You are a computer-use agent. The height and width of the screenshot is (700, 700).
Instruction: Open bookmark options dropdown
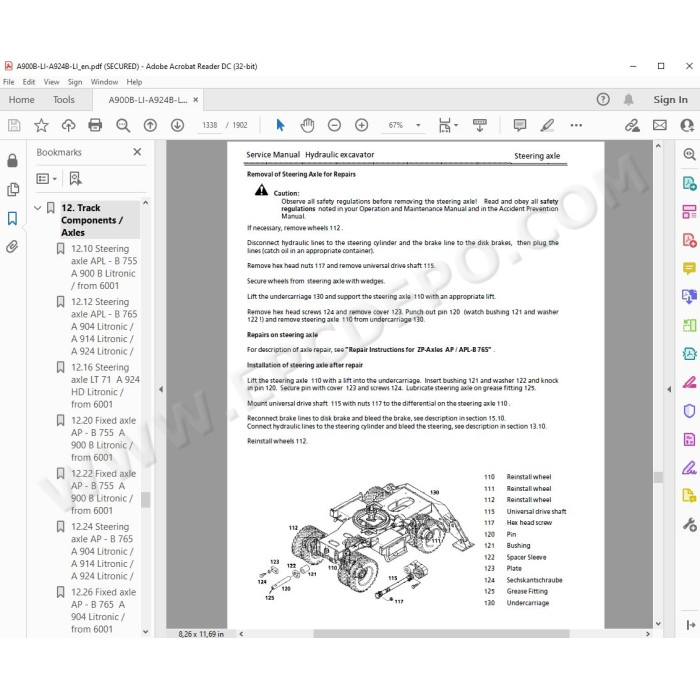click(46, 179)
